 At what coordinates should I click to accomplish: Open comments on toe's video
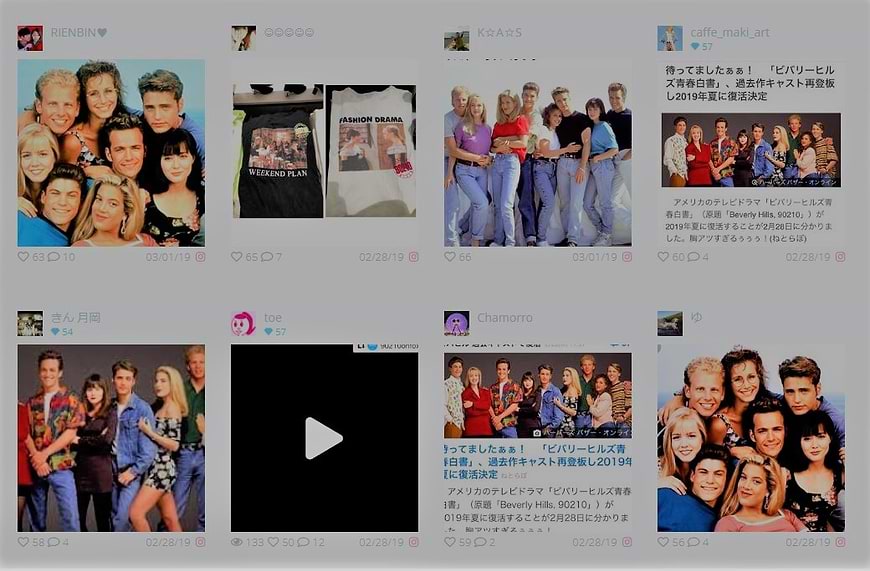(x=304, y=542)
